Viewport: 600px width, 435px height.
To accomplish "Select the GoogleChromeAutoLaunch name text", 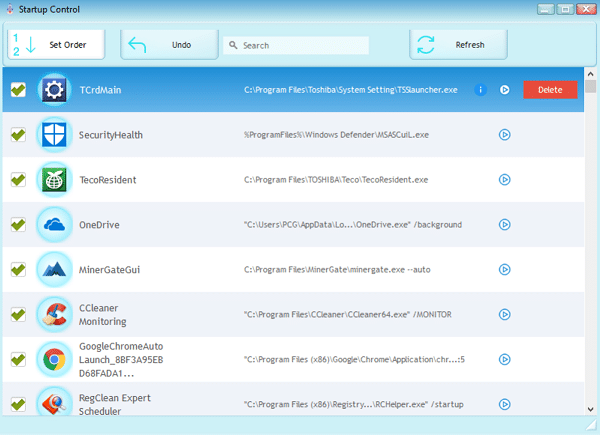I will 121,360.
